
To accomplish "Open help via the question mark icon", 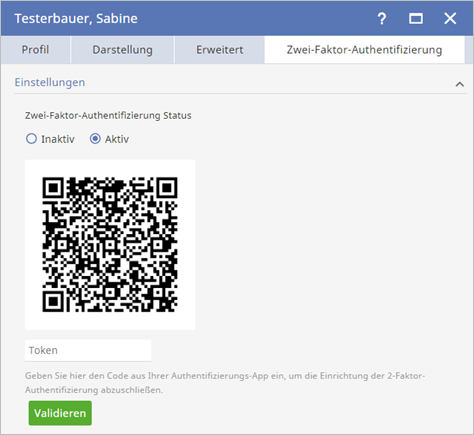I will coord(382,19).
